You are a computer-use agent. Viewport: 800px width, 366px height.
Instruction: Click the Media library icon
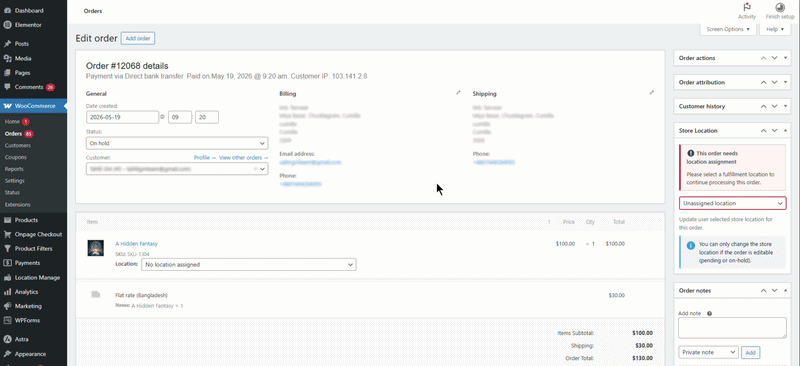[x=7, y=58]
